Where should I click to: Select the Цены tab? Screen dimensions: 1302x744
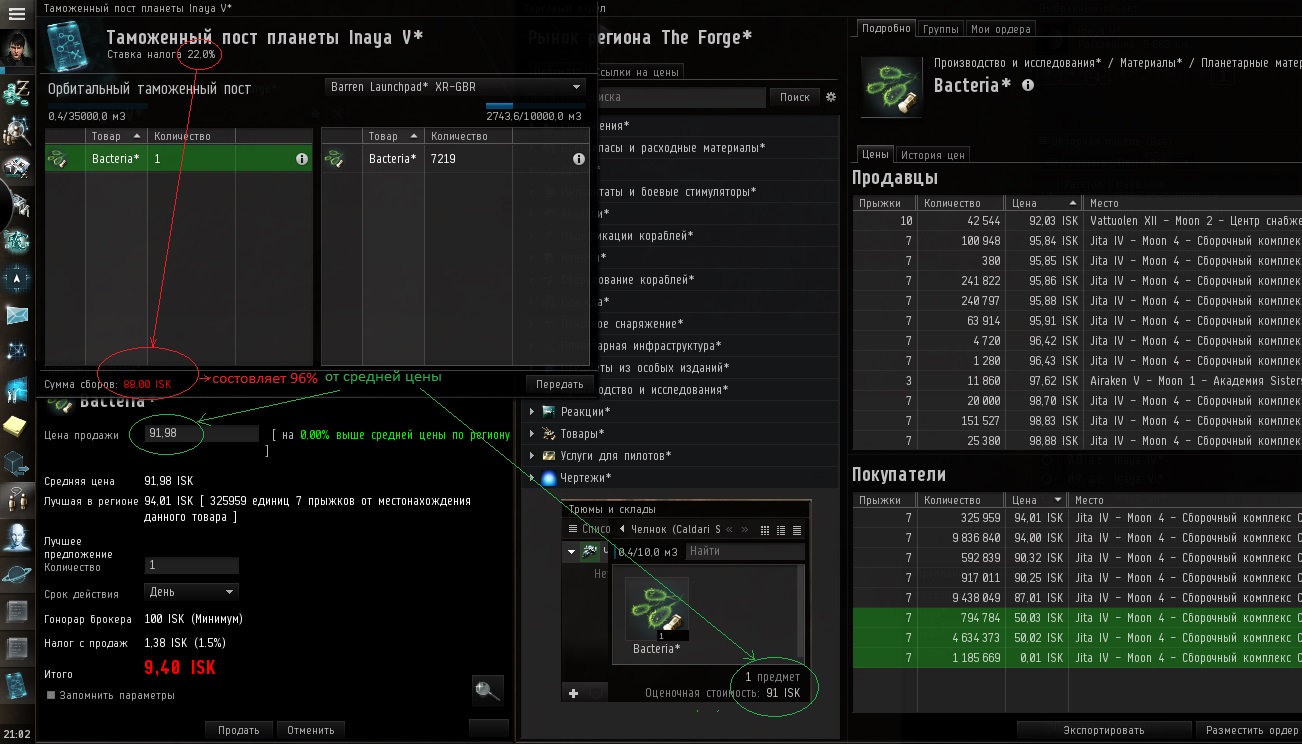pyautogui.click(x=875, y=155)
